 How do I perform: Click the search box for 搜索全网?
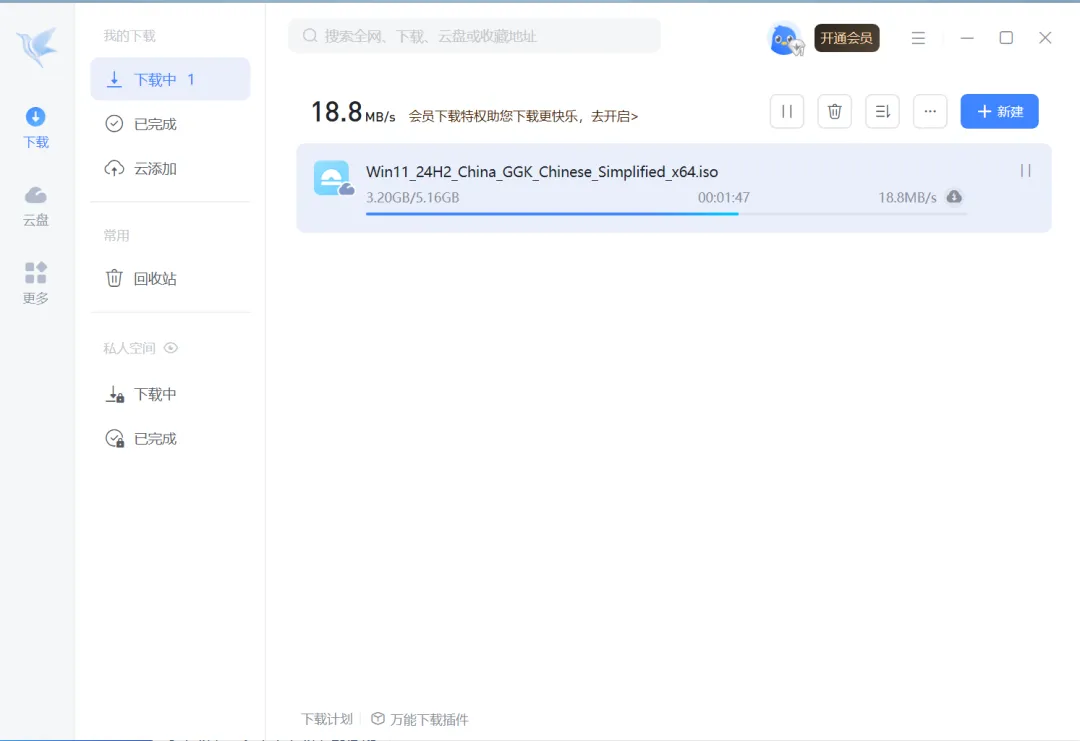474,36
